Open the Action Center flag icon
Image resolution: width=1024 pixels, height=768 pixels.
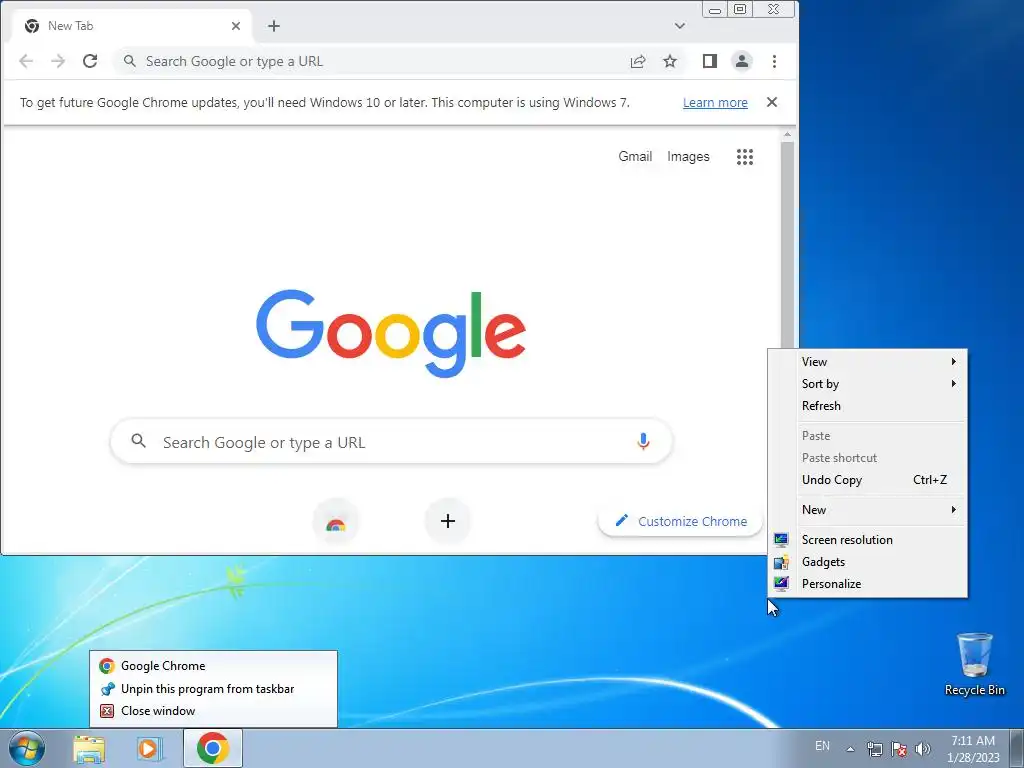(x=899, y=749)
